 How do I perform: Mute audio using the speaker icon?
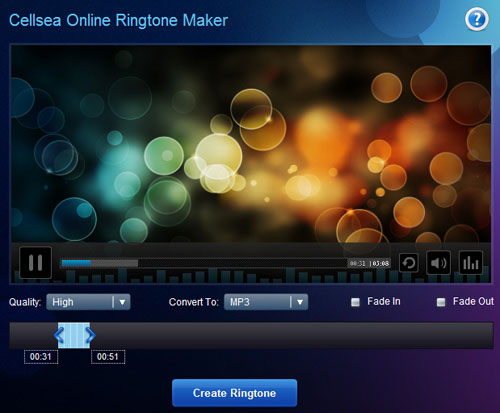pos(438,263)
